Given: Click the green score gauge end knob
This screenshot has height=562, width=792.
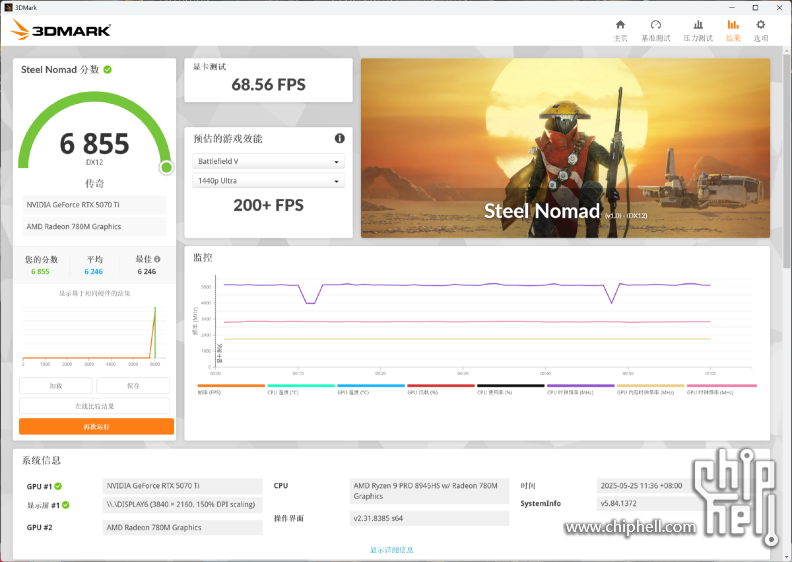Looking at the screenshot, I should pos(166,168).
